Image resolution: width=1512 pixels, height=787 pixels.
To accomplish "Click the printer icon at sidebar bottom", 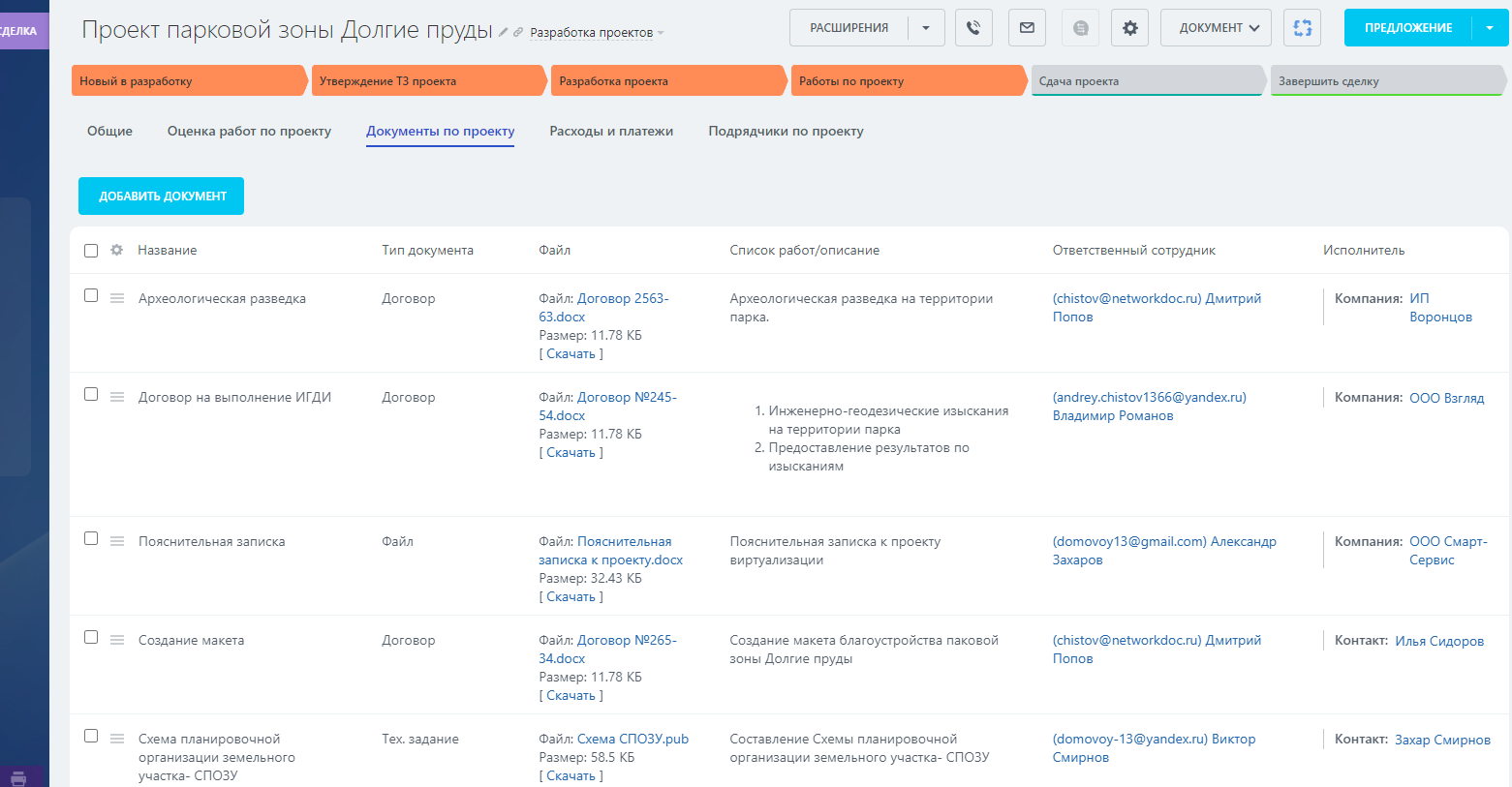I will (x=18, y=777).
